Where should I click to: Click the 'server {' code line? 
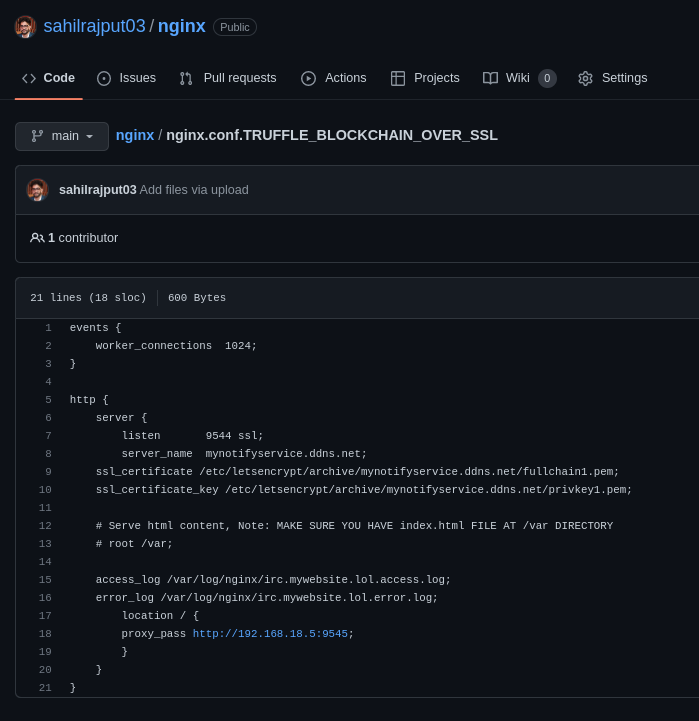coord(121,418)
